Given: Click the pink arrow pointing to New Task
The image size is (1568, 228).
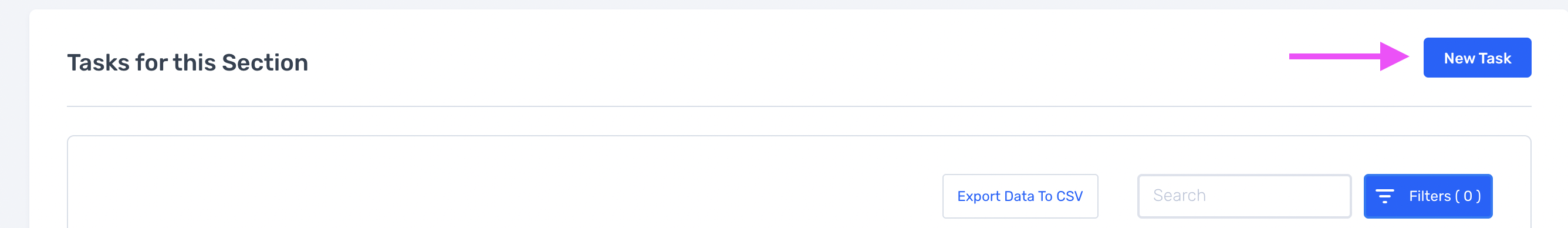Looking at the screenshot, I should (1349, 56).
